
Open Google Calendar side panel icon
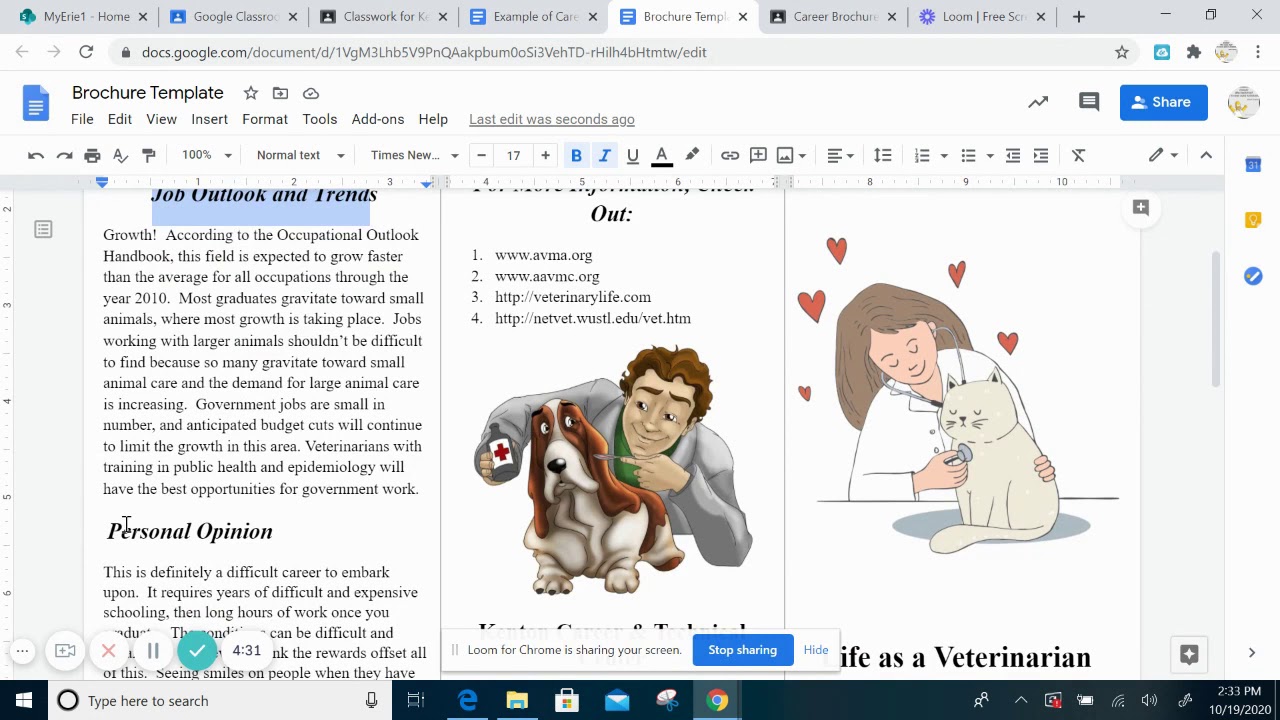[1253, 164]
